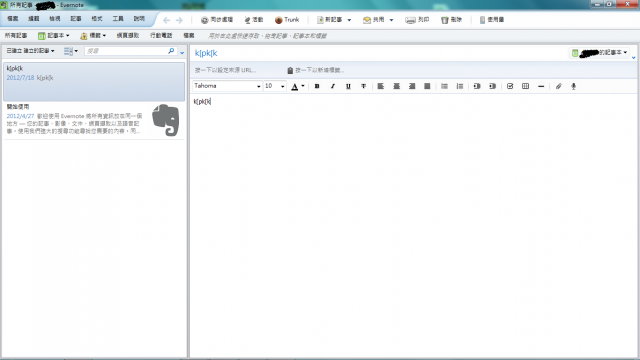
Task: Open the Notebooks dropdown in the shortcut bar
Action: [53, 36]
